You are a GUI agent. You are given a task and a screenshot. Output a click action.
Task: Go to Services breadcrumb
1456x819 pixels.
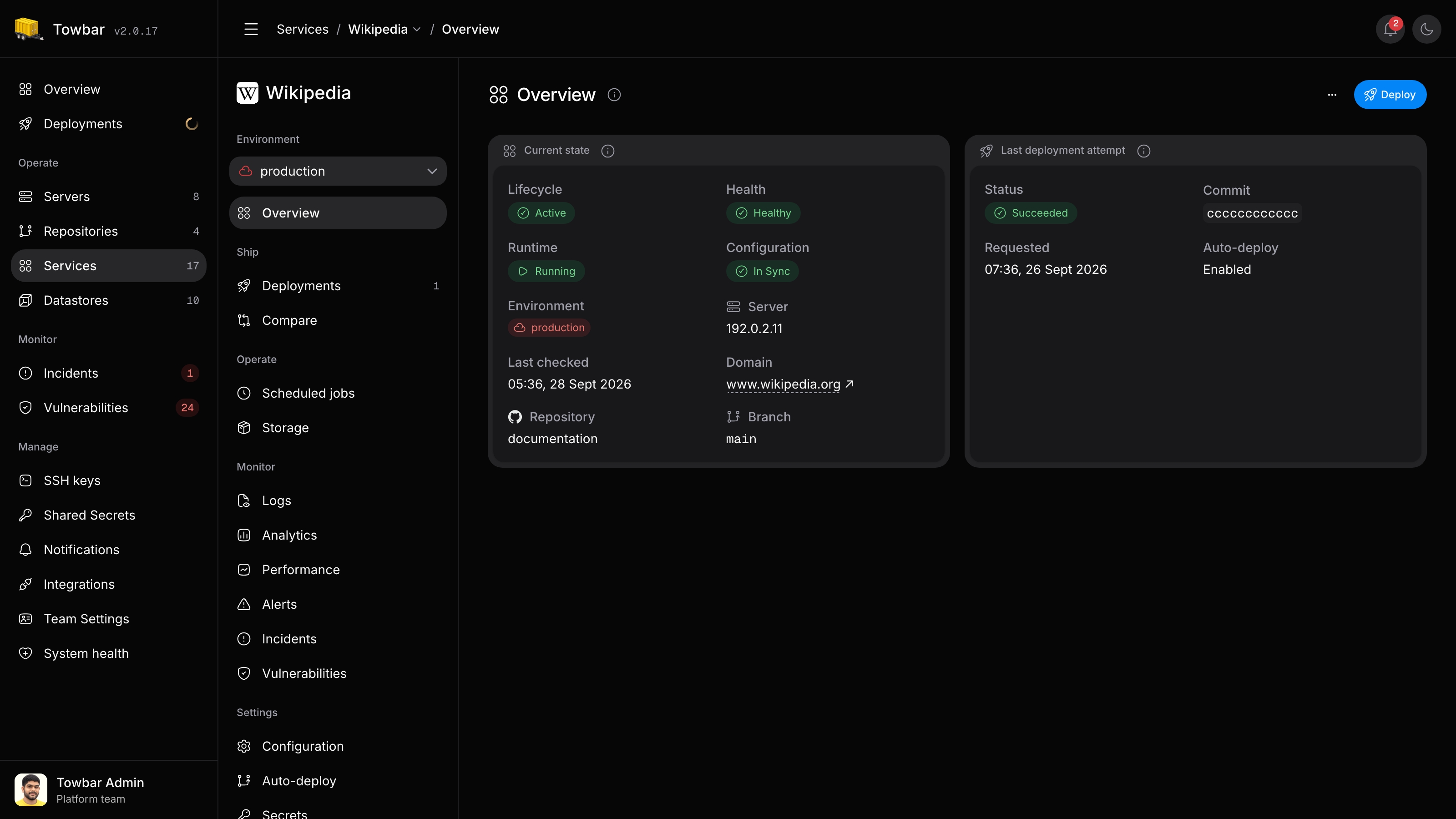(x=303, y=30)
